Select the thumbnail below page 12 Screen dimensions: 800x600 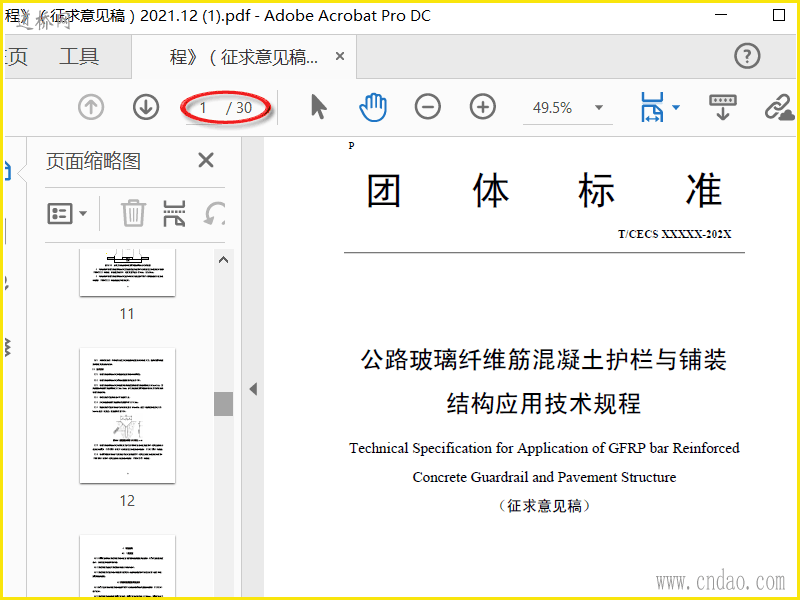pyautogui.click(x=128, y=566)
